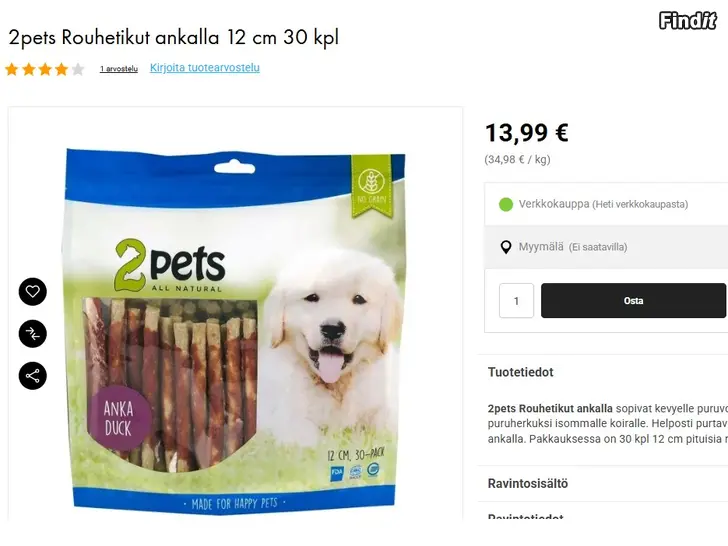Click the green availability dot for Verkkokauppa

pyautogui.click(x=506, y=204)
